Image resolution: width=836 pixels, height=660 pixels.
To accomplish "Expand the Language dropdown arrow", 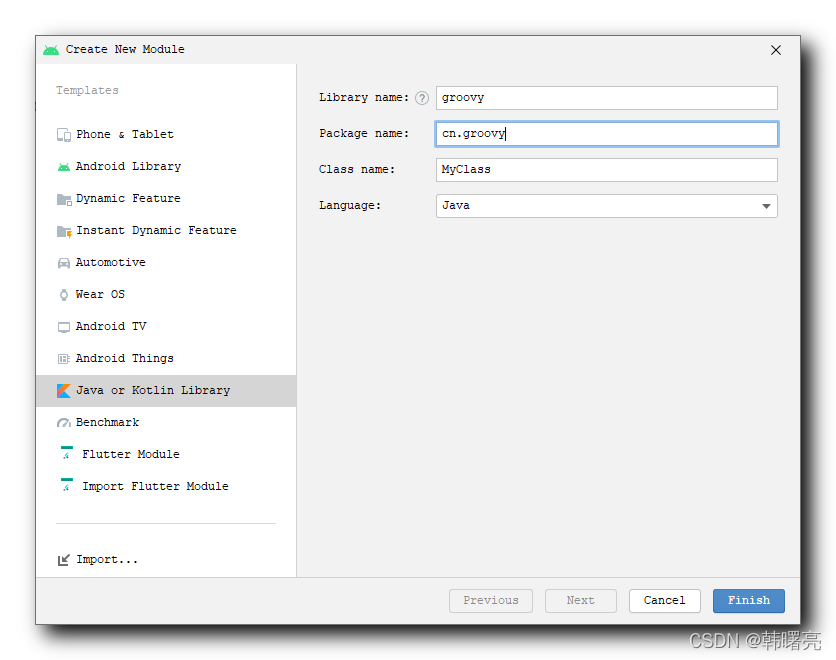I will [x=766, y=206].
